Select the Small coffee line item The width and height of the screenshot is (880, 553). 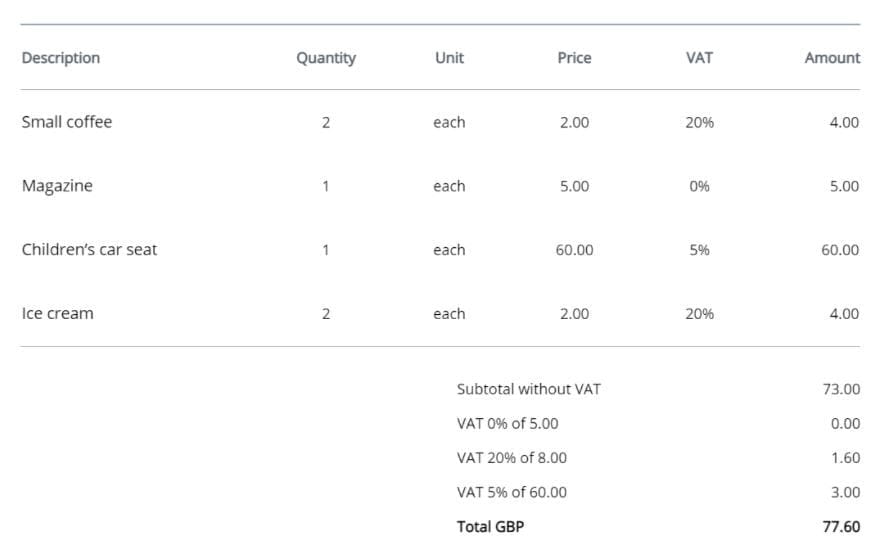point(67,122)
